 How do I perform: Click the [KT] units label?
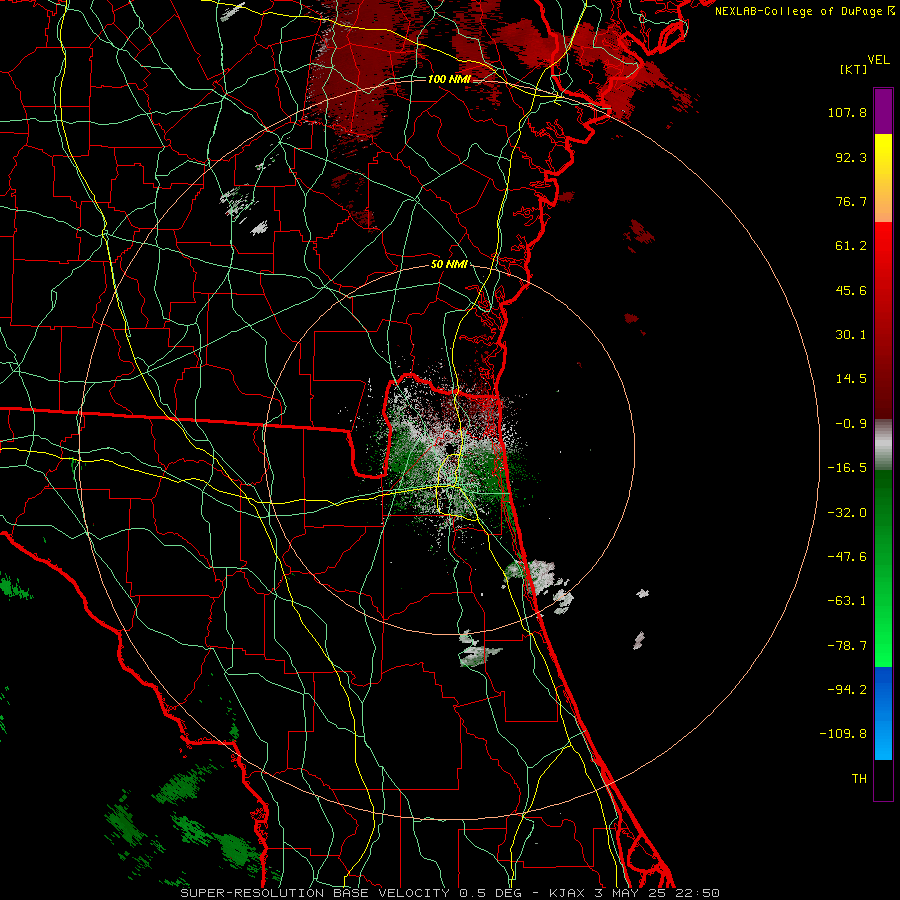tap(853, 69)
